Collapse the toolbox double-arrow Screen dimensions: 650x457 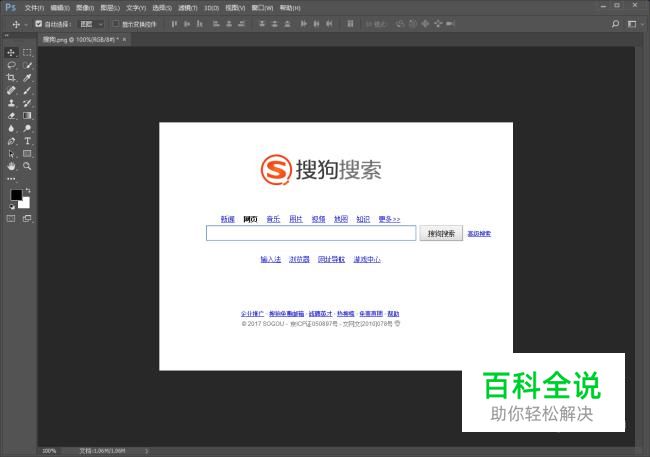coord(7,36)
